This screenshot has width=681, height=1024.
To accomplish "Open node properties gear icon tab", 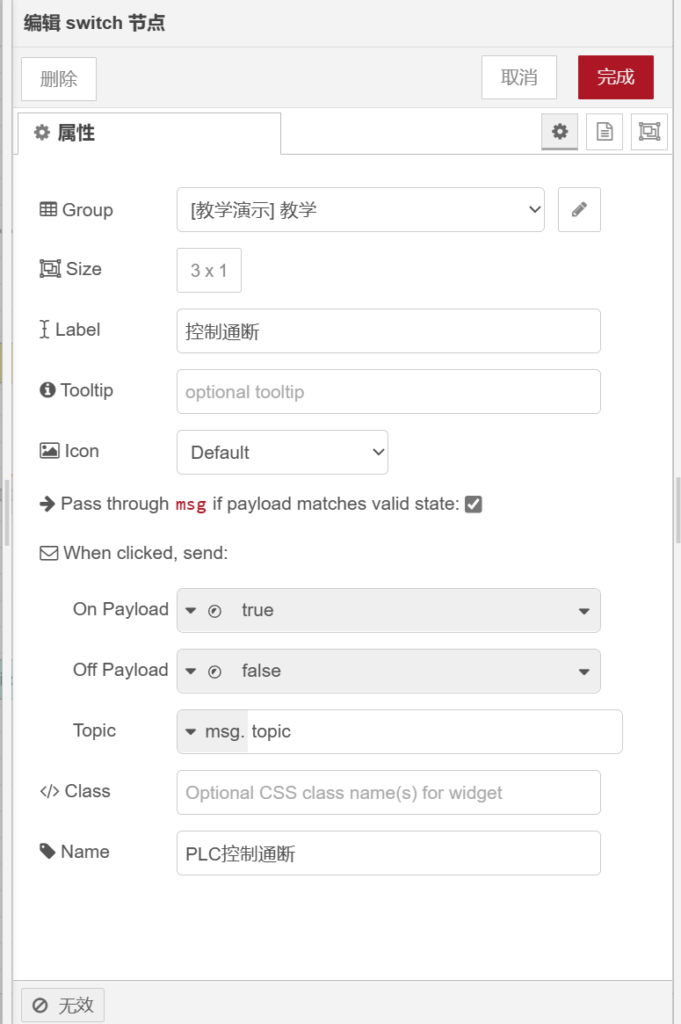I will click(x=559, y=132).
